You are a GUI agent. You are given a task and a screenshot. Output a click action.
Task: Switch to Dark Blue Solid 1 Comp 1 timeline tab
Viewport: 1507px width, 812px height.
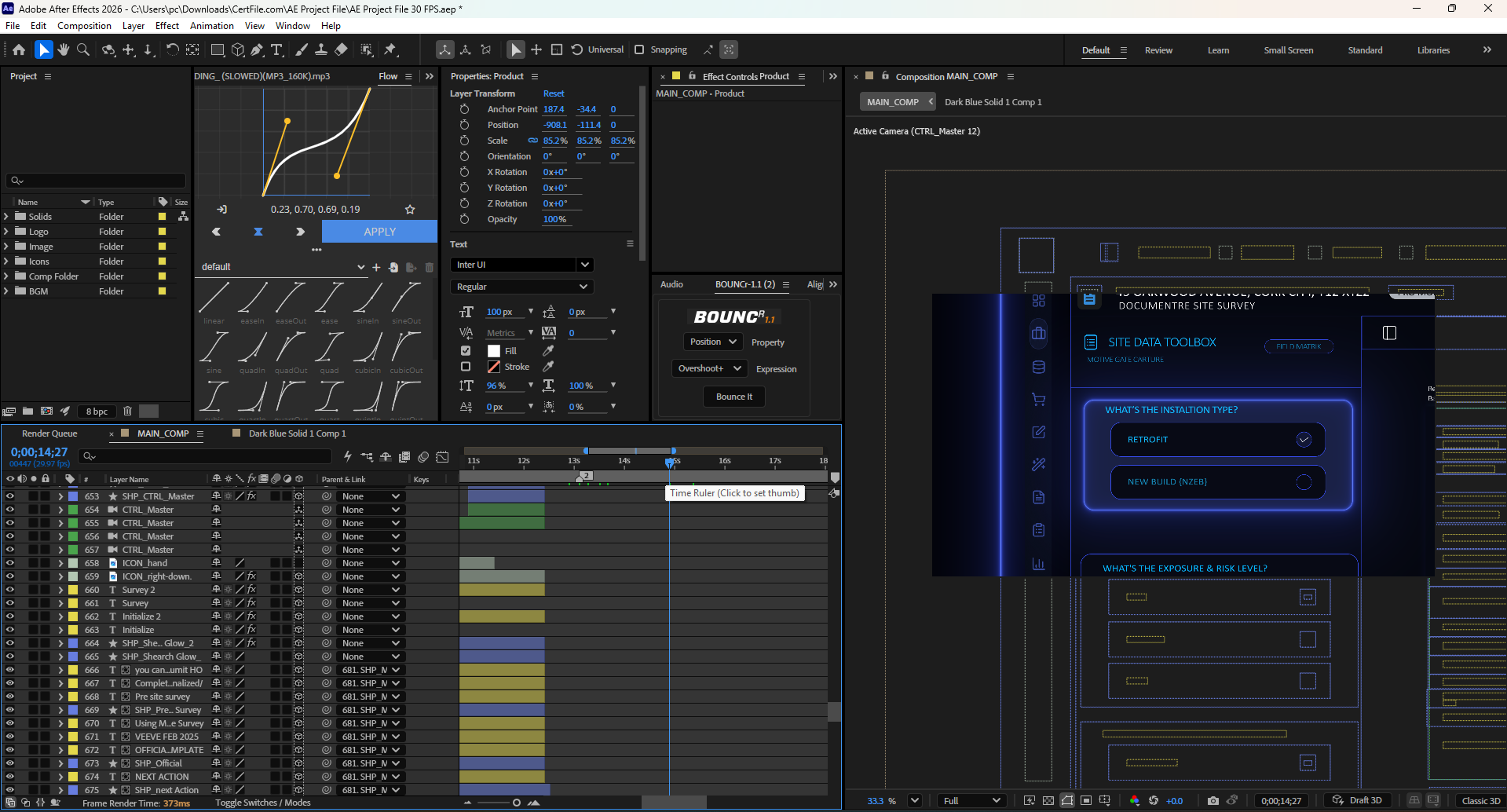click(297, 433)
